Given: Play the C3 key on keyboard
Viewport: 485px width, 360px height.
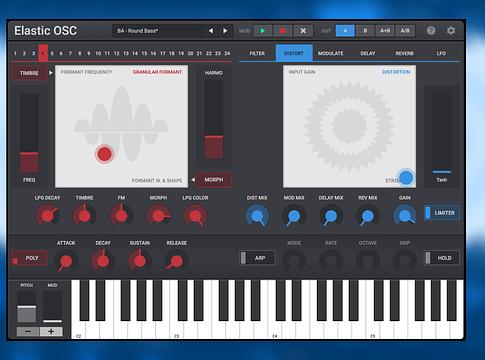Looking at the screenshot, I should (176, 328).
